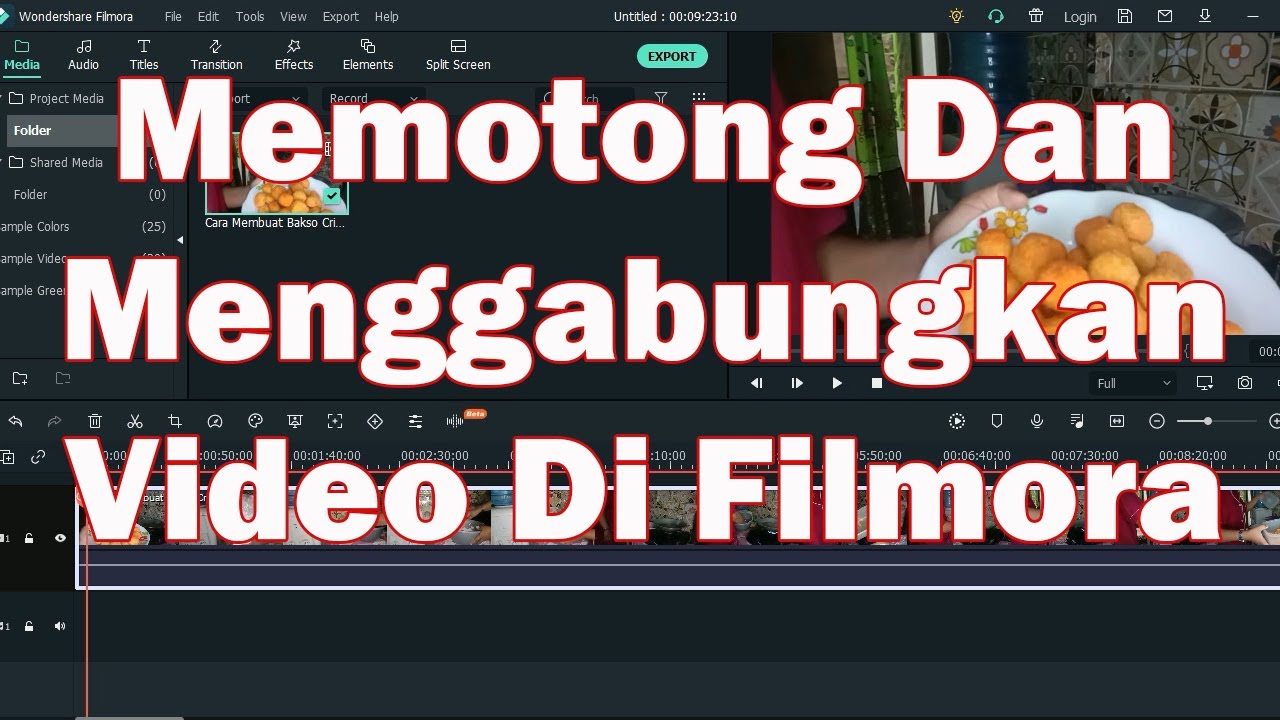The image size is (1280, 720).
Task: Select the scissors Split tool
Action: click(135, 421)
